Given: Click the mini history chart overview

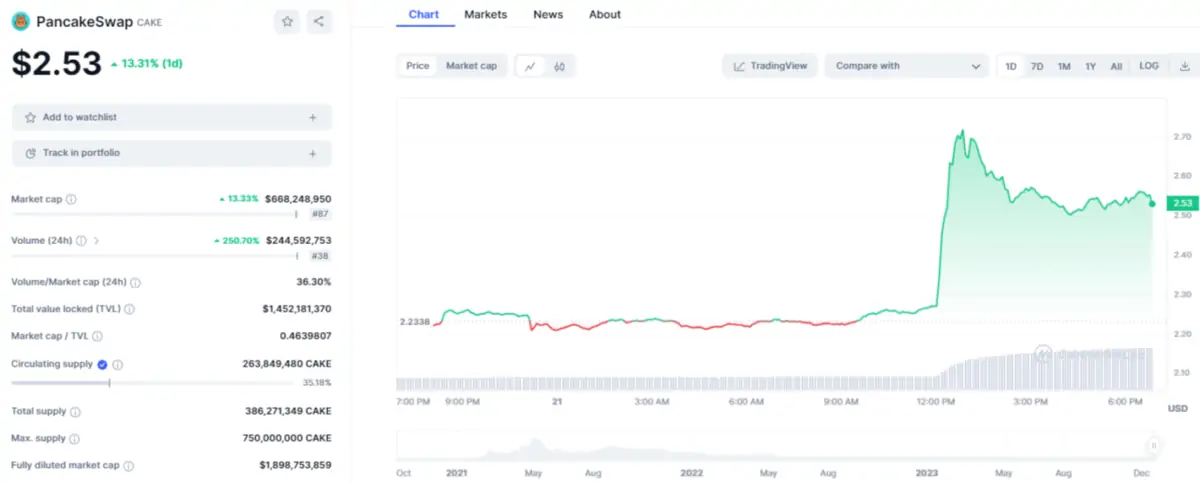Looking at the screenshot, I should [778, 446].
